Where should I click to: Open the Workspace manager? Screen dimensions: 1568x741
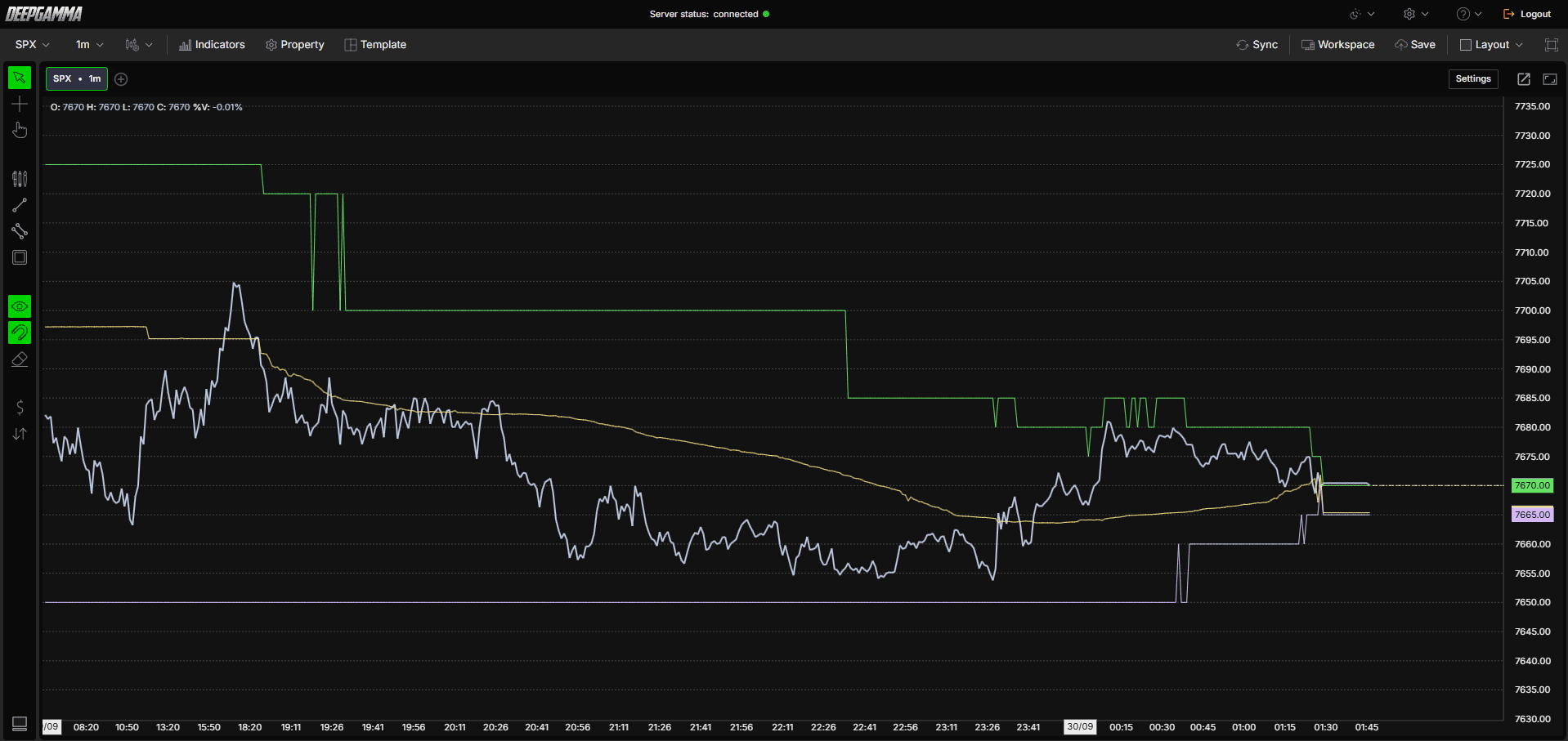(x=1338, y=45)
